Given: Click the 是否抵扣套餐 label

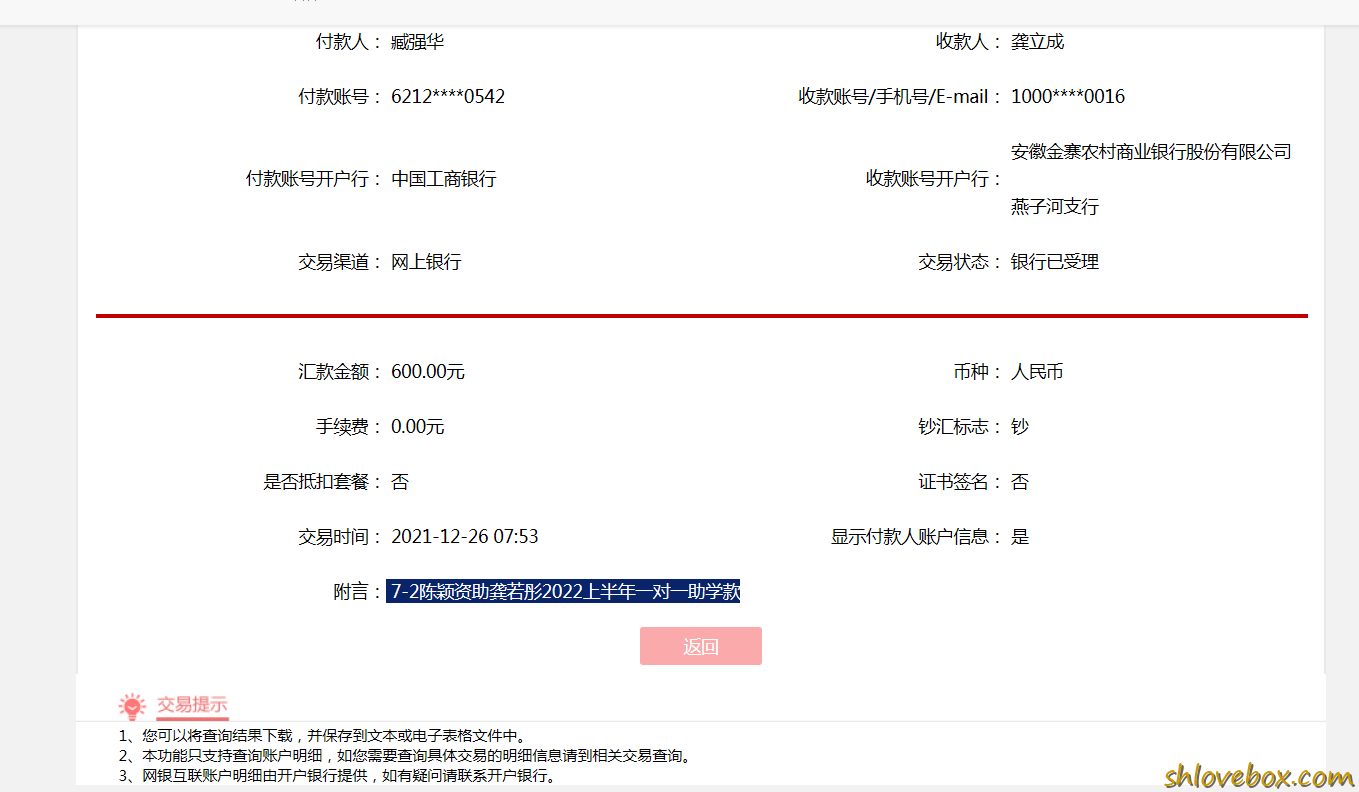Looking at the screenshot, I should (x=323, y=482).
